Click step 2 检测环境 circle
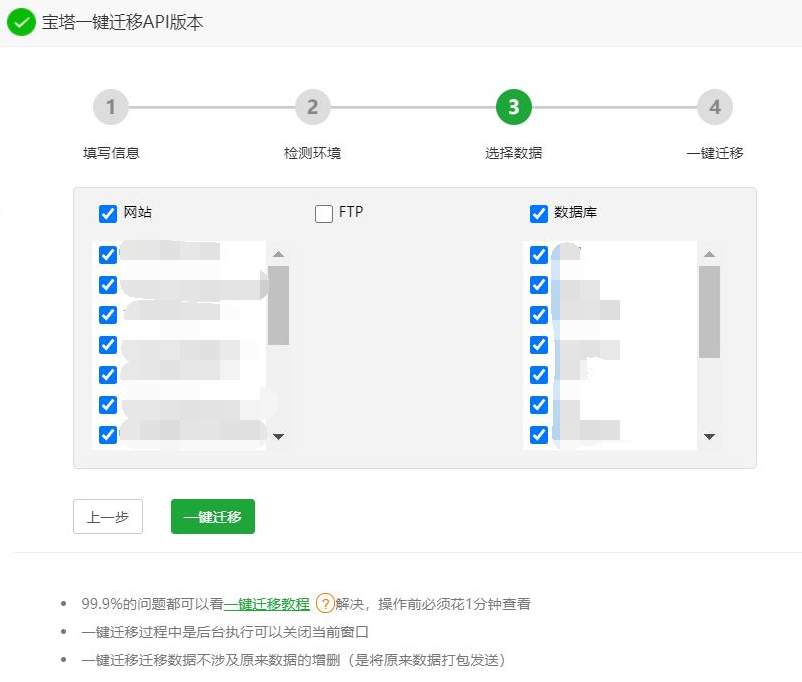This screenshot has width=802, height=682. pos(312,107)
